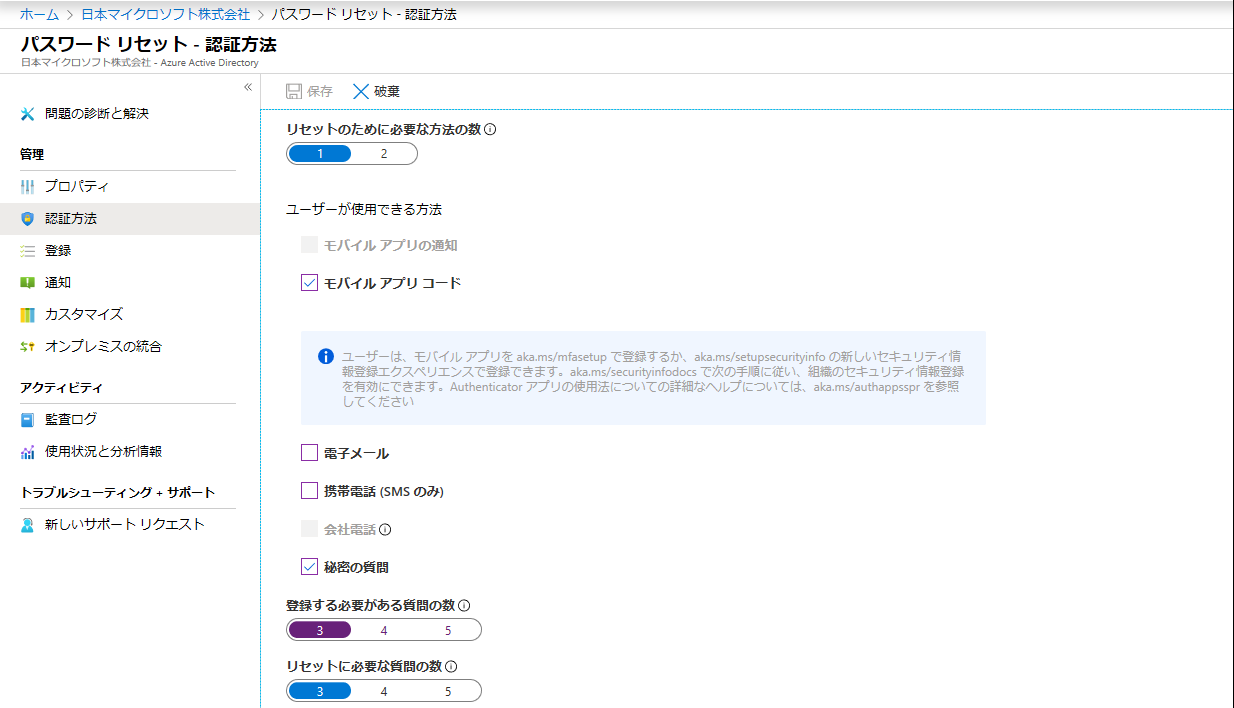
Task: Select 2 for methods required to reset
Action: click(x=384, y=154)
